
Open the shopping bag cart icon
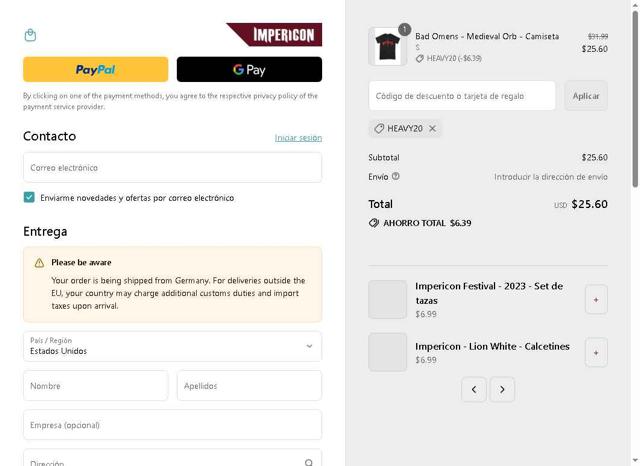[x=30, y=35]
